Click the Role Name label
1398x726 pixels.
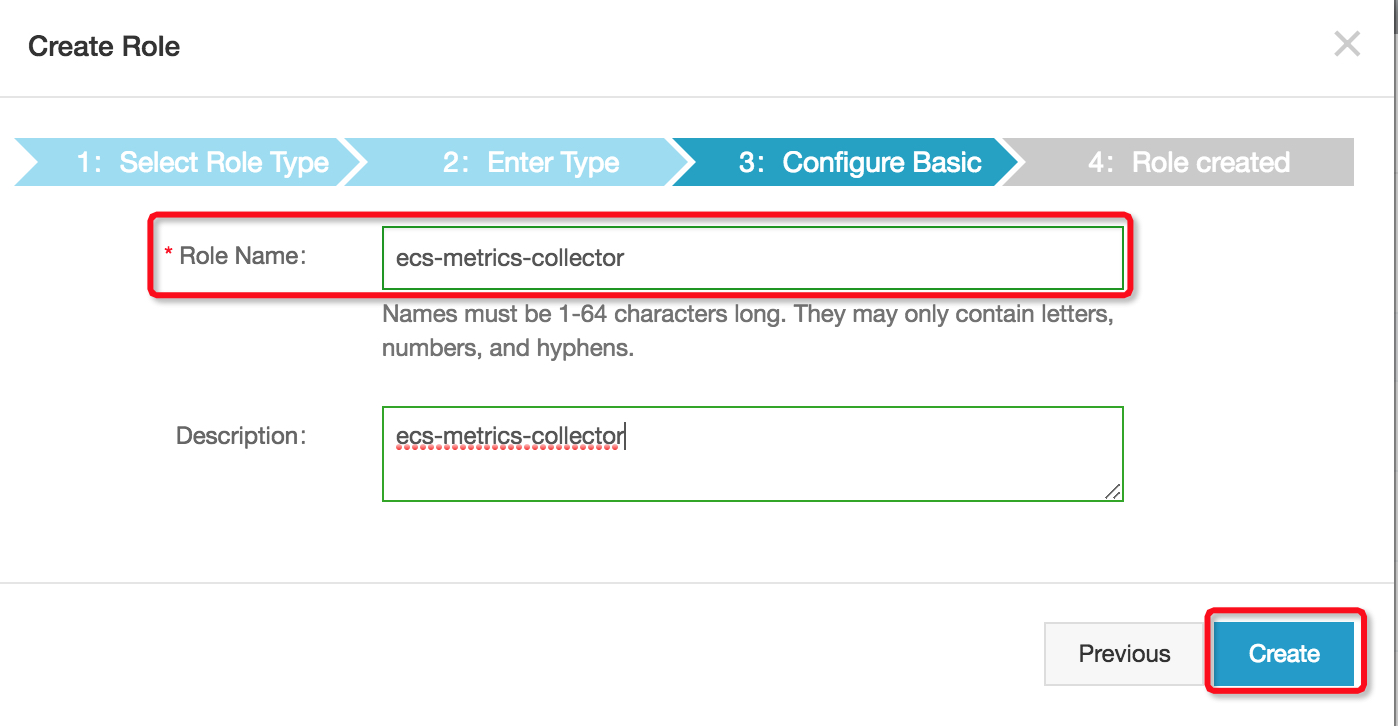(x=242, y=256)
